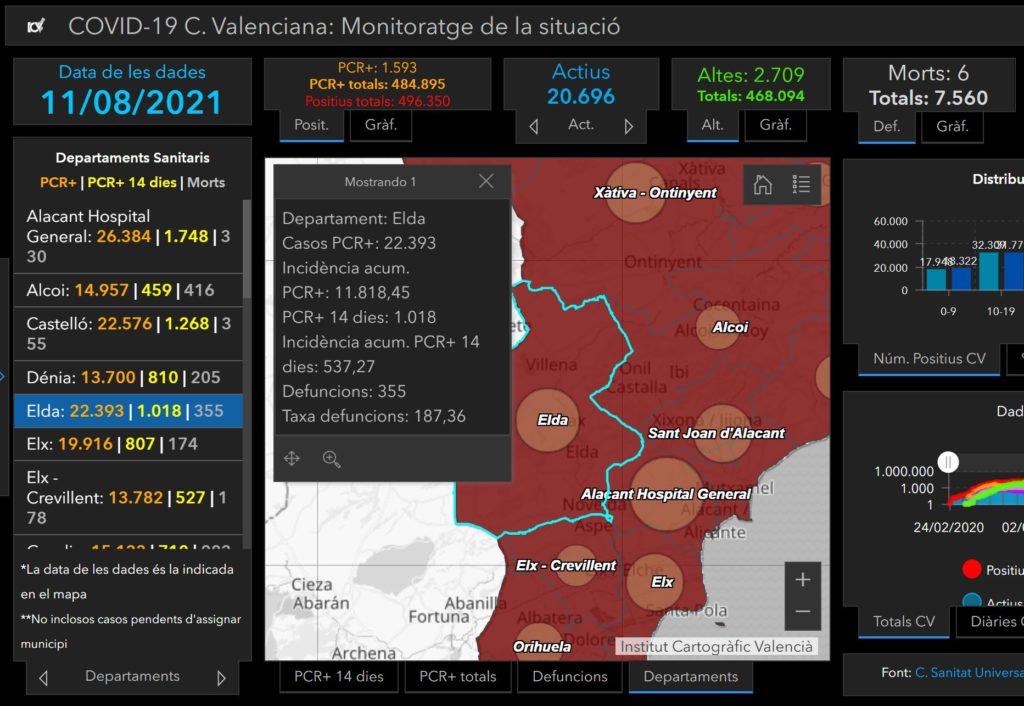Viewport: 1024px width, 706px height.
Task: Click the date 11/08/2021
Action: pos(131,103)
